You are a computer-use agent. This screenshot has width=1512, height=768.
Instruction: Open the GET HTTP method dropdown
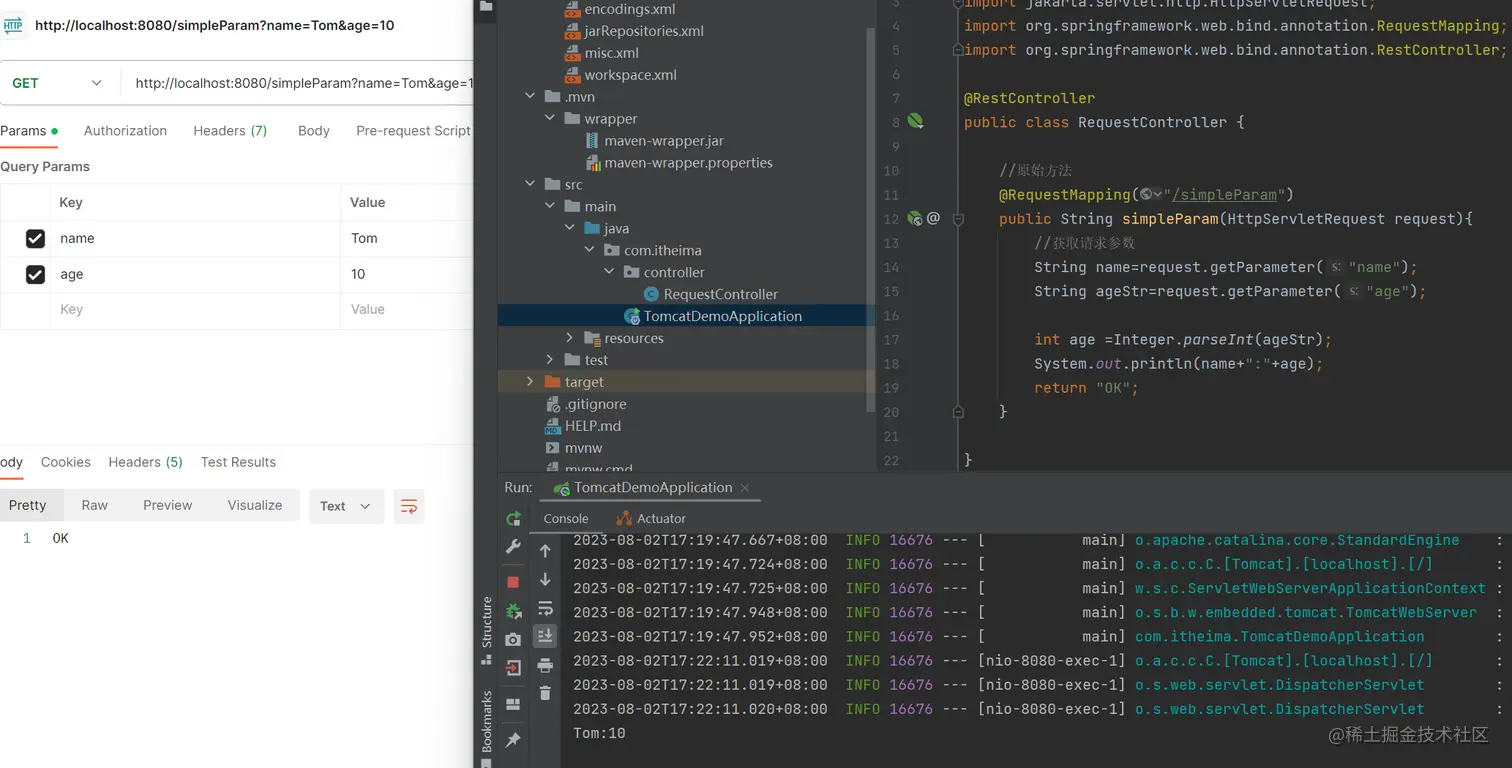click(57, 83)
